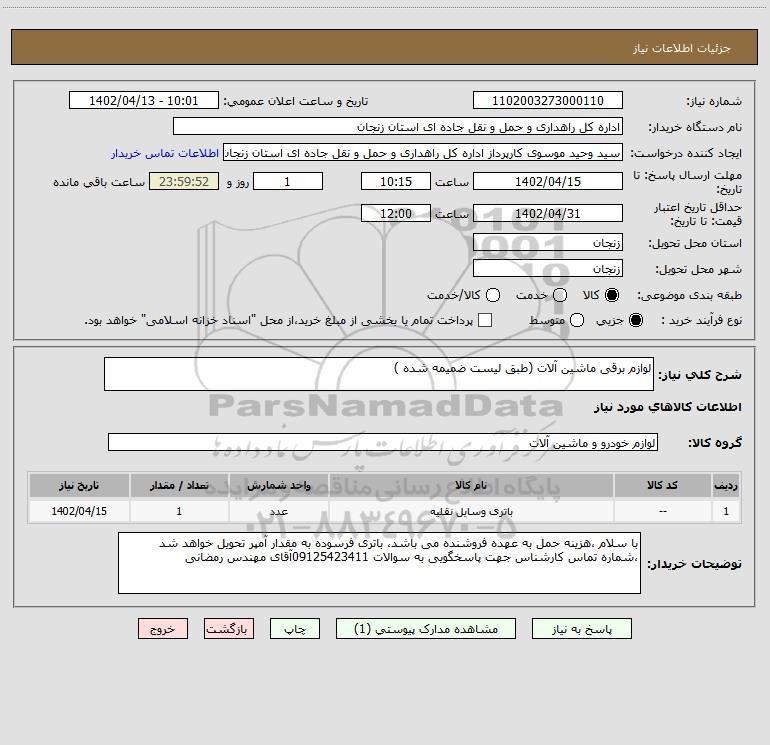
Task: Click the شماره نیاز field 1102003273000110
Action: pyautogui.click(x=548, y=100)
